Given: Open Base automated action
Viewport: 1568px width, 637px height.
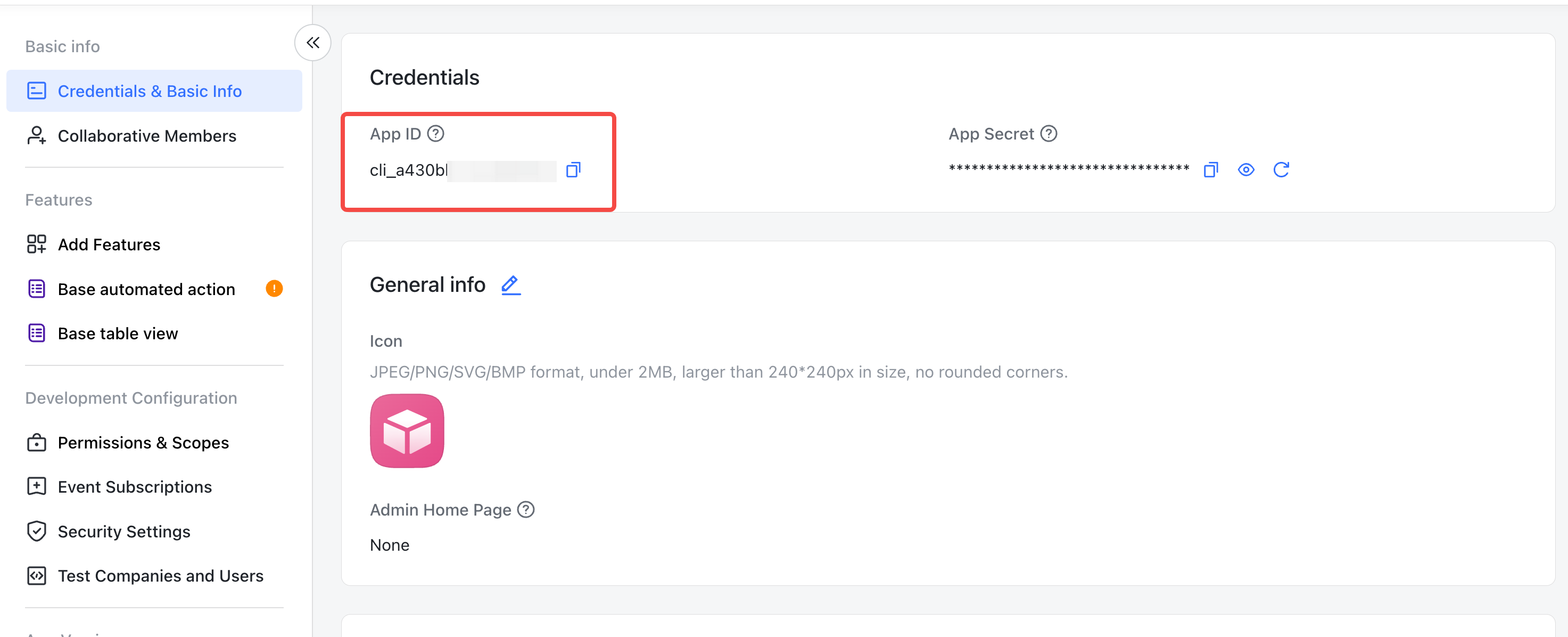Looking at the screenshot, I should point(146,289).
